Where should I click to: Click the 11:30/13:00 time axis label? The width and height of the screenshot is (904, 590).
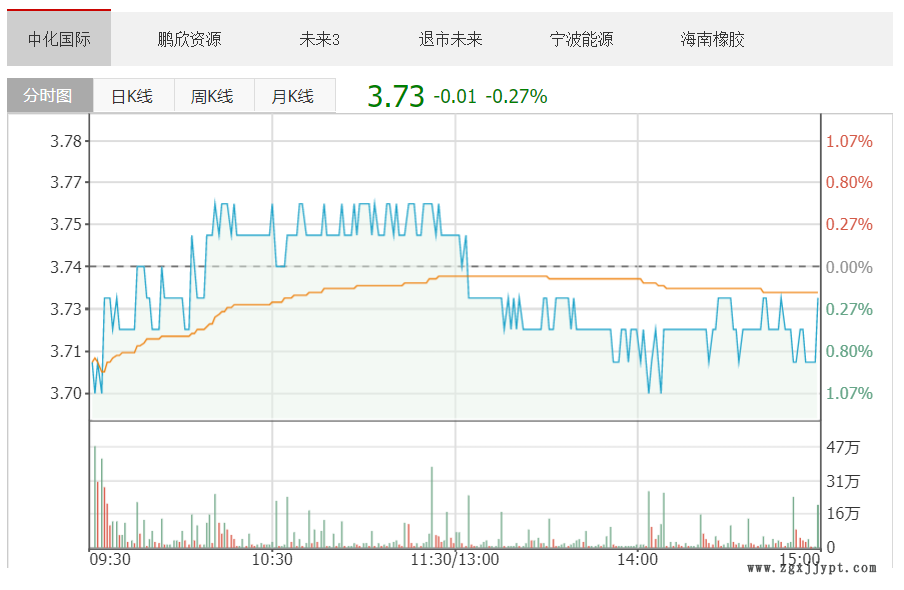[455, 559]
